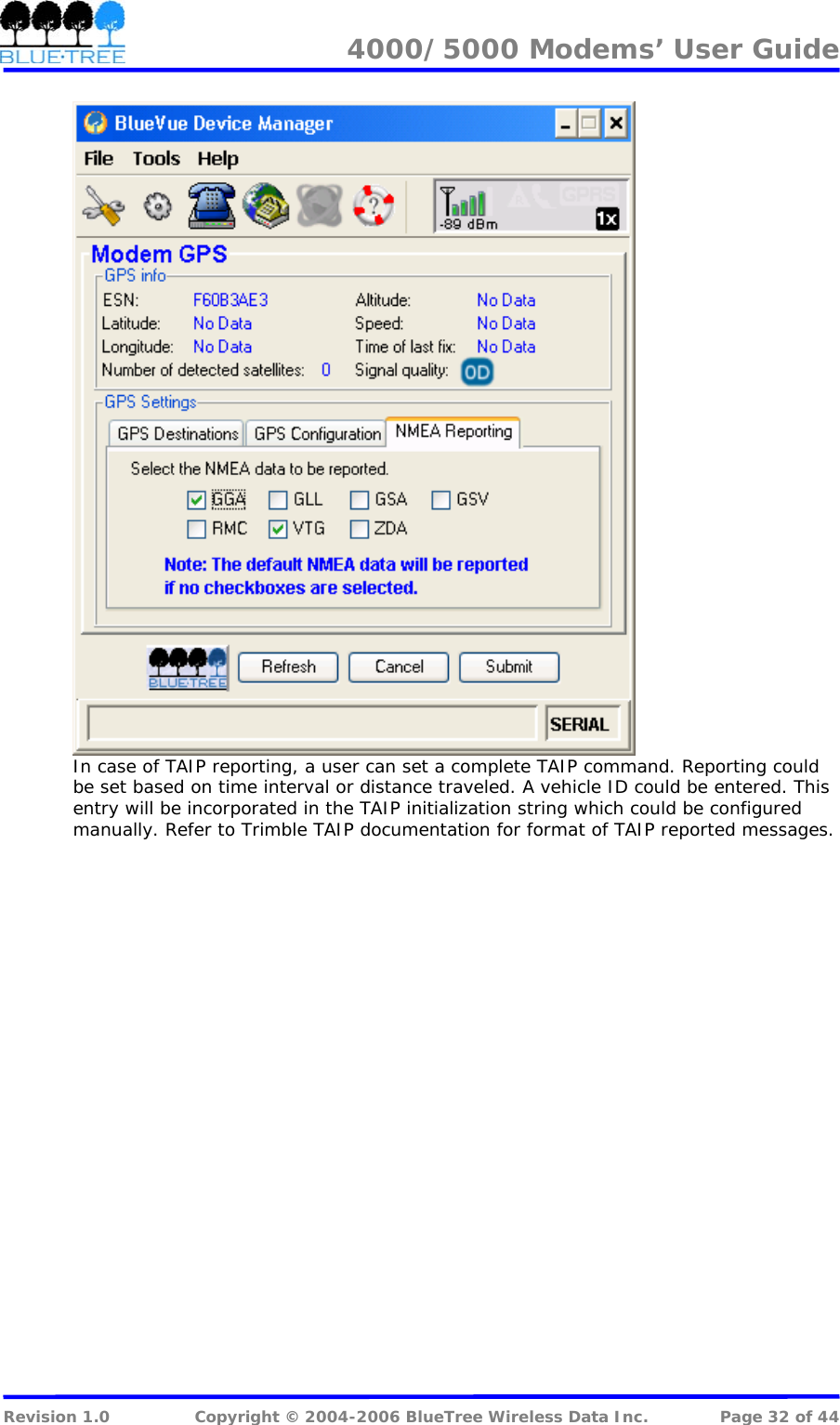840x1425 pixels.
Task: Submit the NMEA reporting settings
Action: (508, 666)
